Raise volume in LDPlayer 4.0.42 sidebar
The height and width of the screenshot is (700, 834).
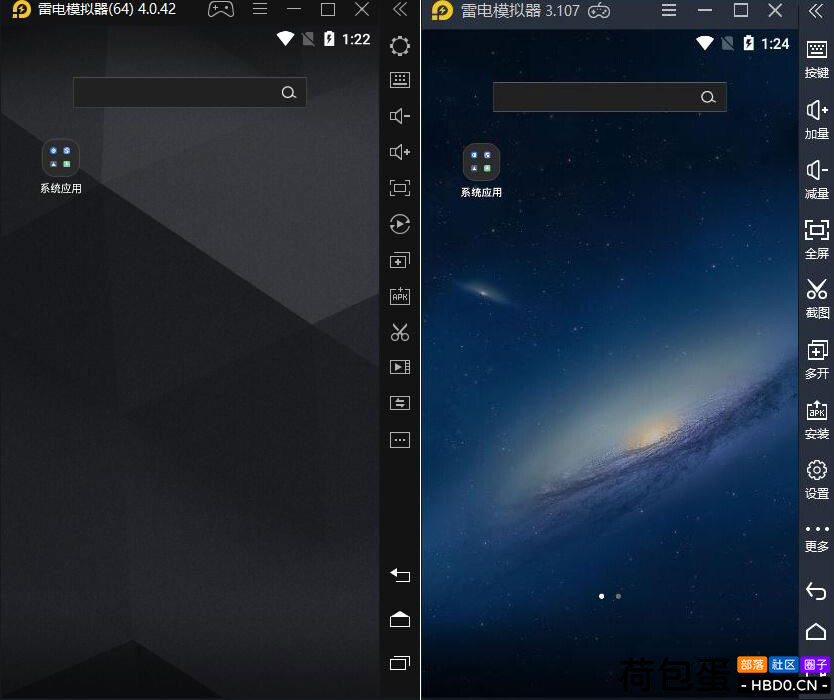coord(399,152)
